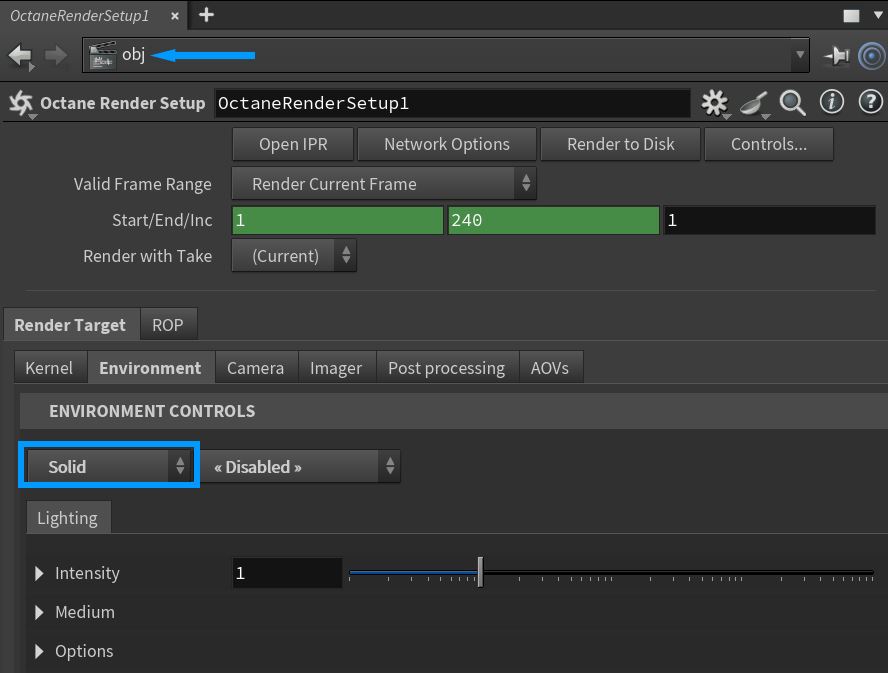This screenshot has width=888, height=673.
Task: Click the Render to Disk button
Action: point(620,144)
